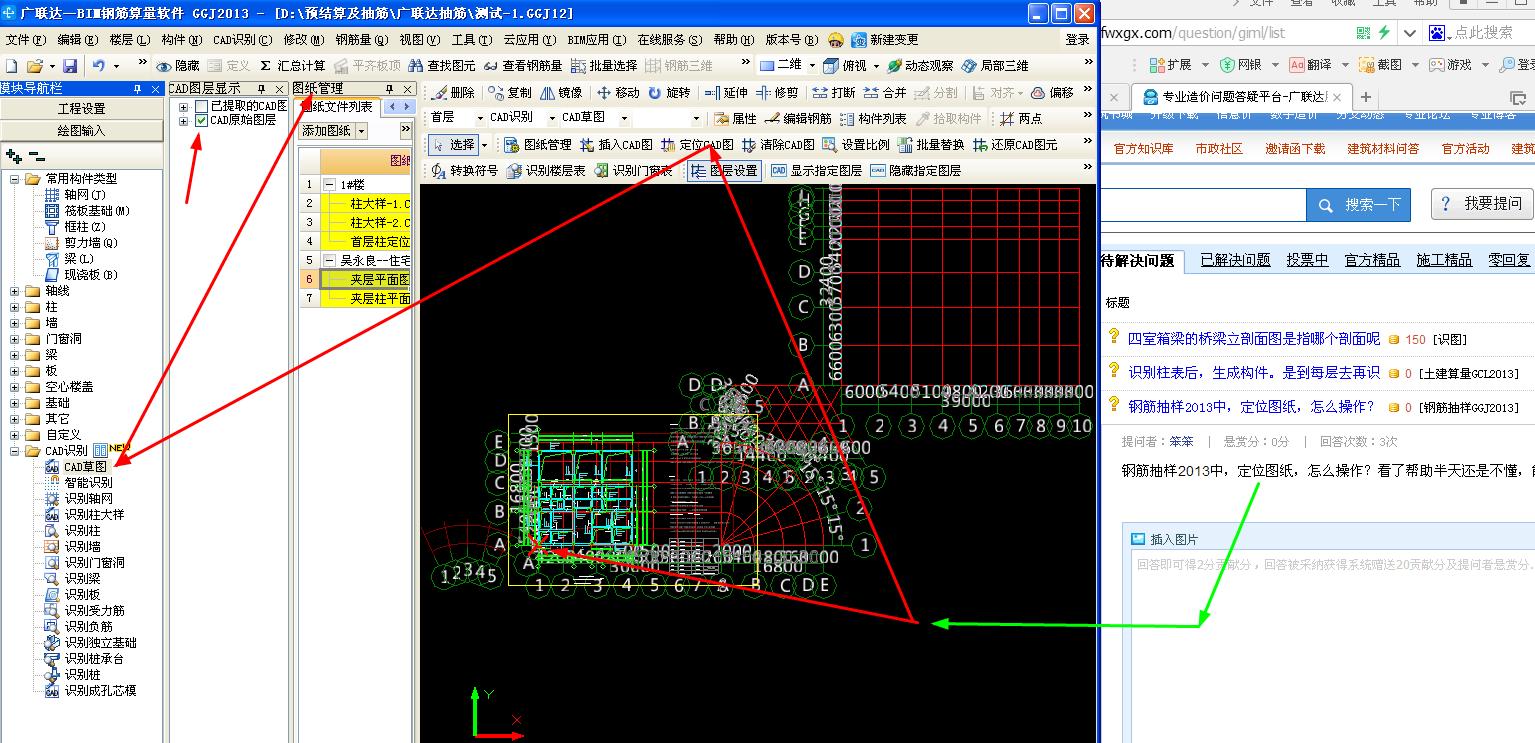Click 动态观察 dynamic orbit tool

click(920, 65)
